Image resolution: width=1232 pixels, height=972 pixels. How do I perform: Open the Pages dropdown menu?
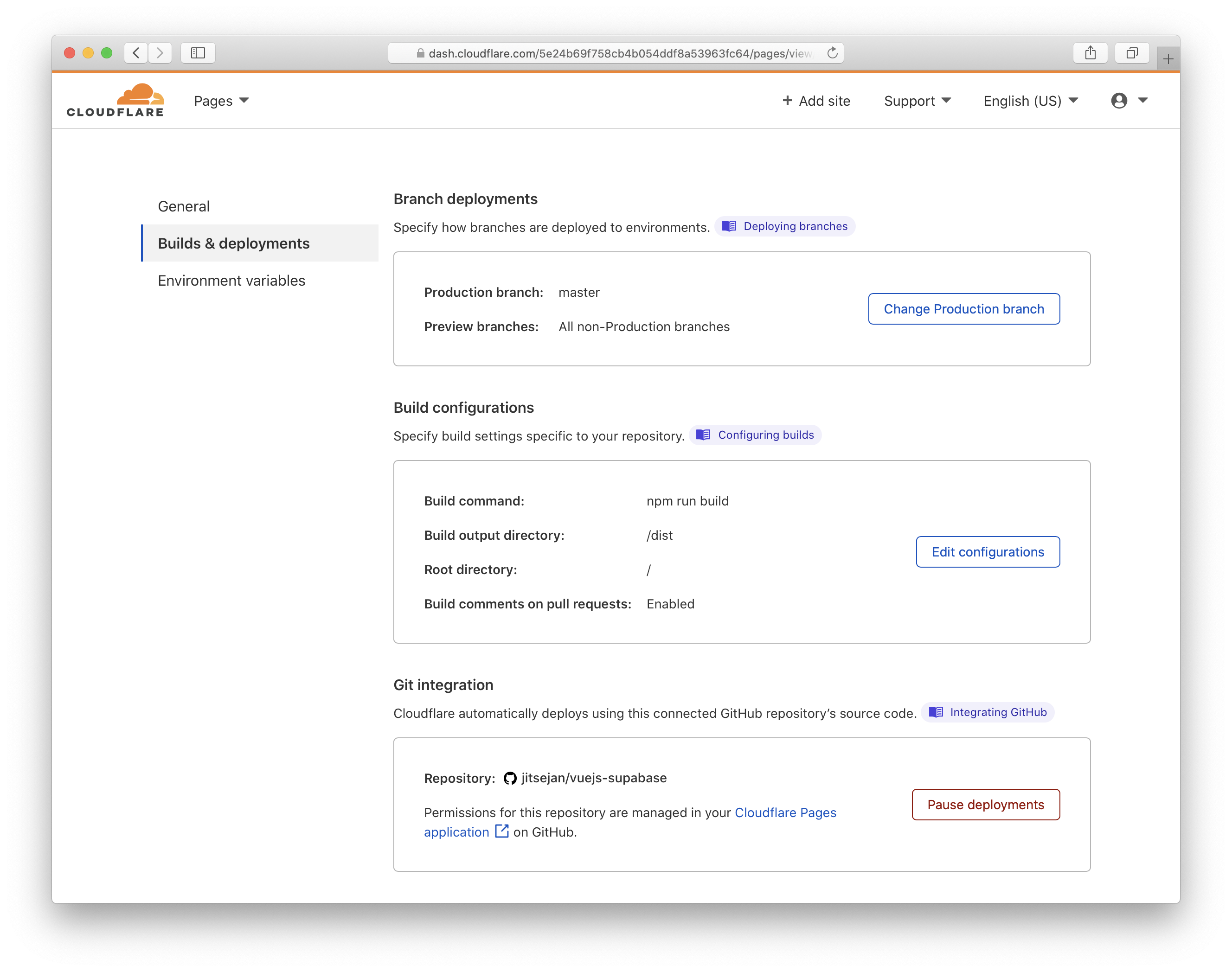tap(221, 101)
